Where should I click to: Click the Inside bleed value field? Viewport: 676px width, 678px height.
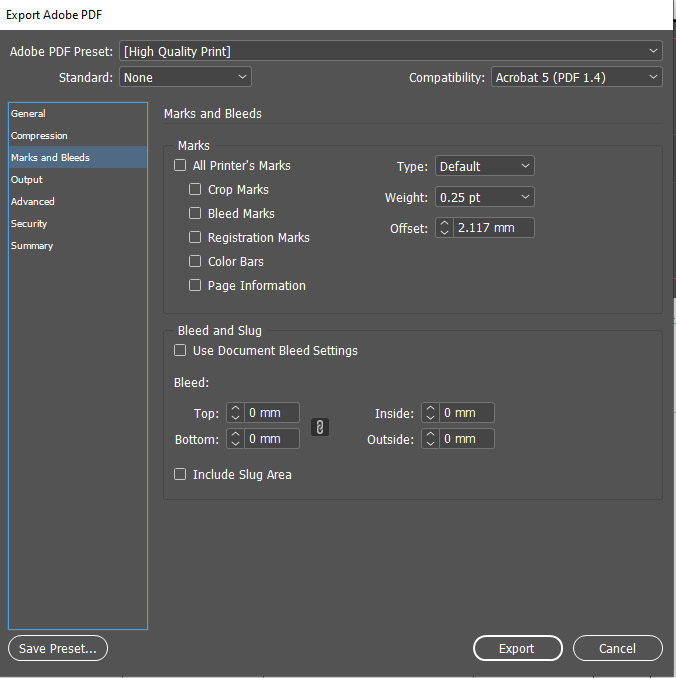click(467, 413)
